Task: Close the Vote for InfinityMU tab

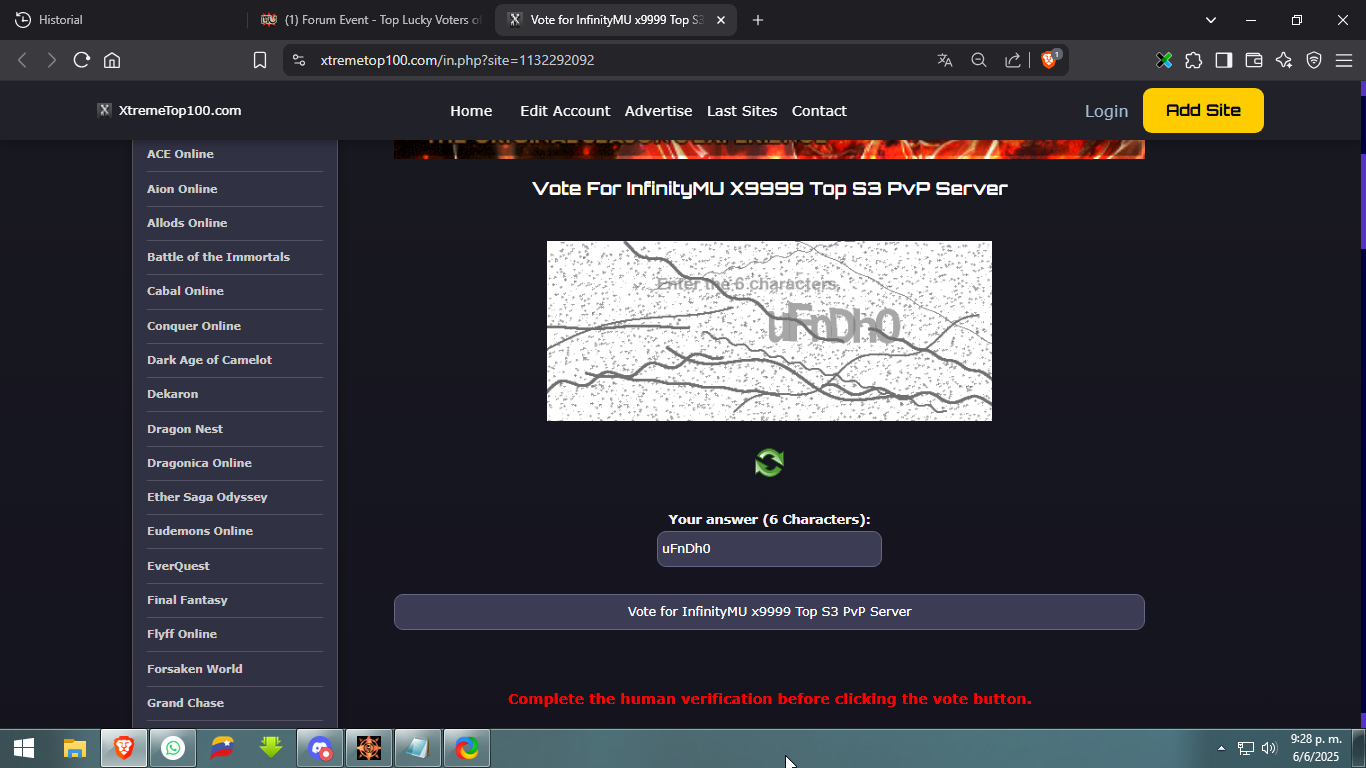Action: pyautogui.click(x=723, y=20)
